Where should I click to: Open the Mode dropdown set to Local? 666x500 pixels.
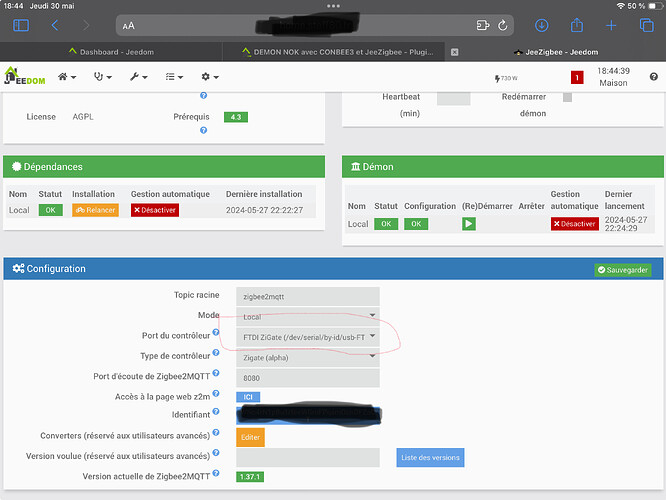(x=308, y=316)
